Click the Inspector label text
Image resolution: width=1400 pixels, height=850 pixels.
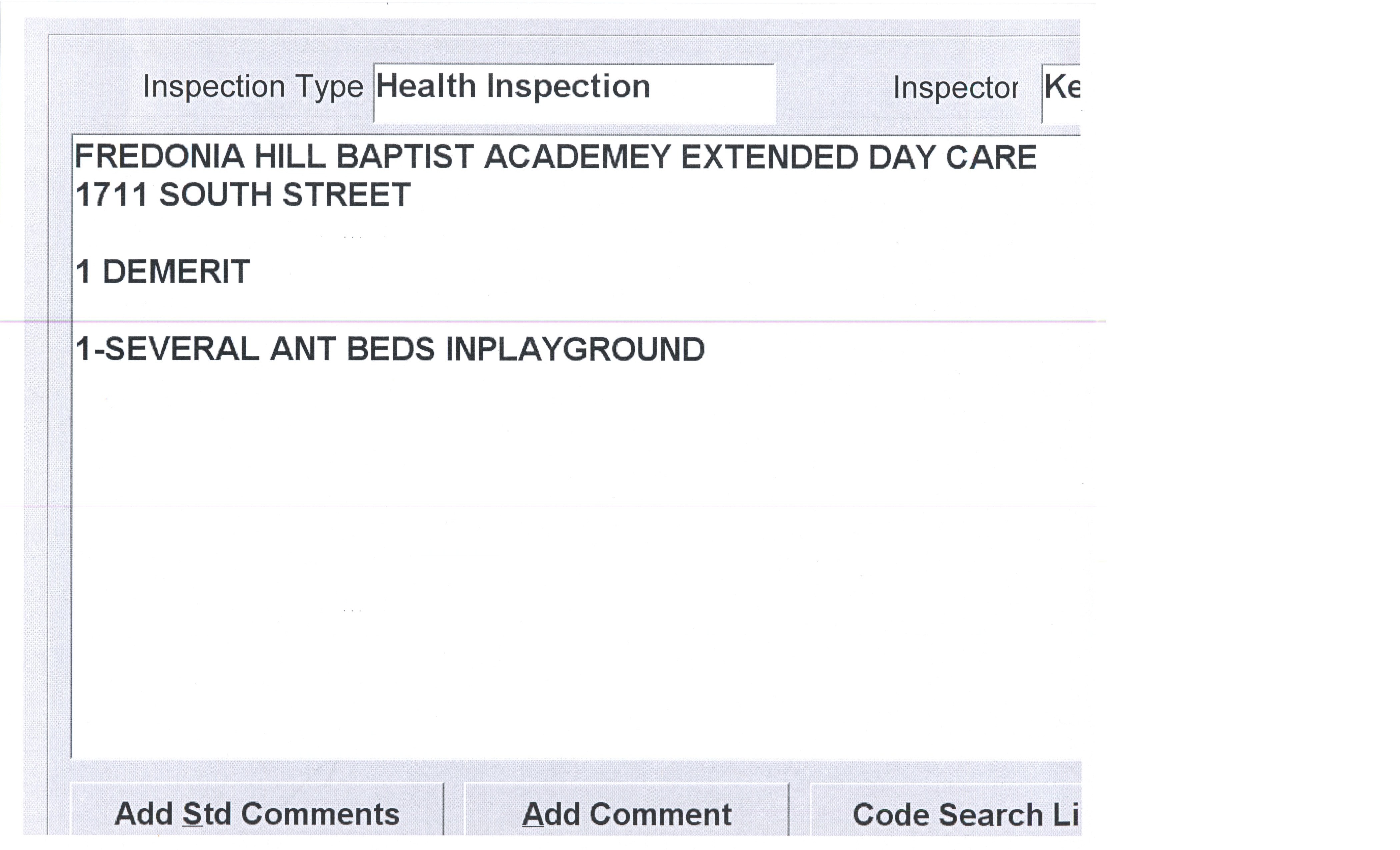[955, 88]
